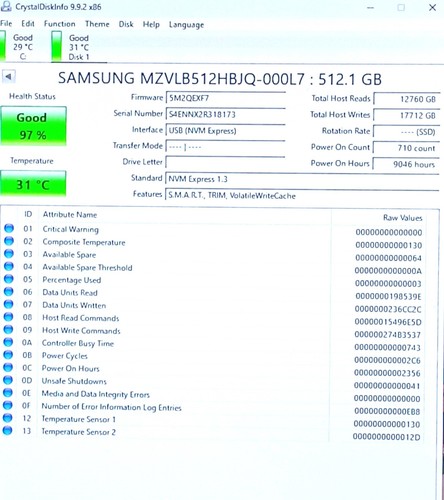The image size is (444, 500).
Task: Click the Attribute Name column header
Action: (70, 215)
